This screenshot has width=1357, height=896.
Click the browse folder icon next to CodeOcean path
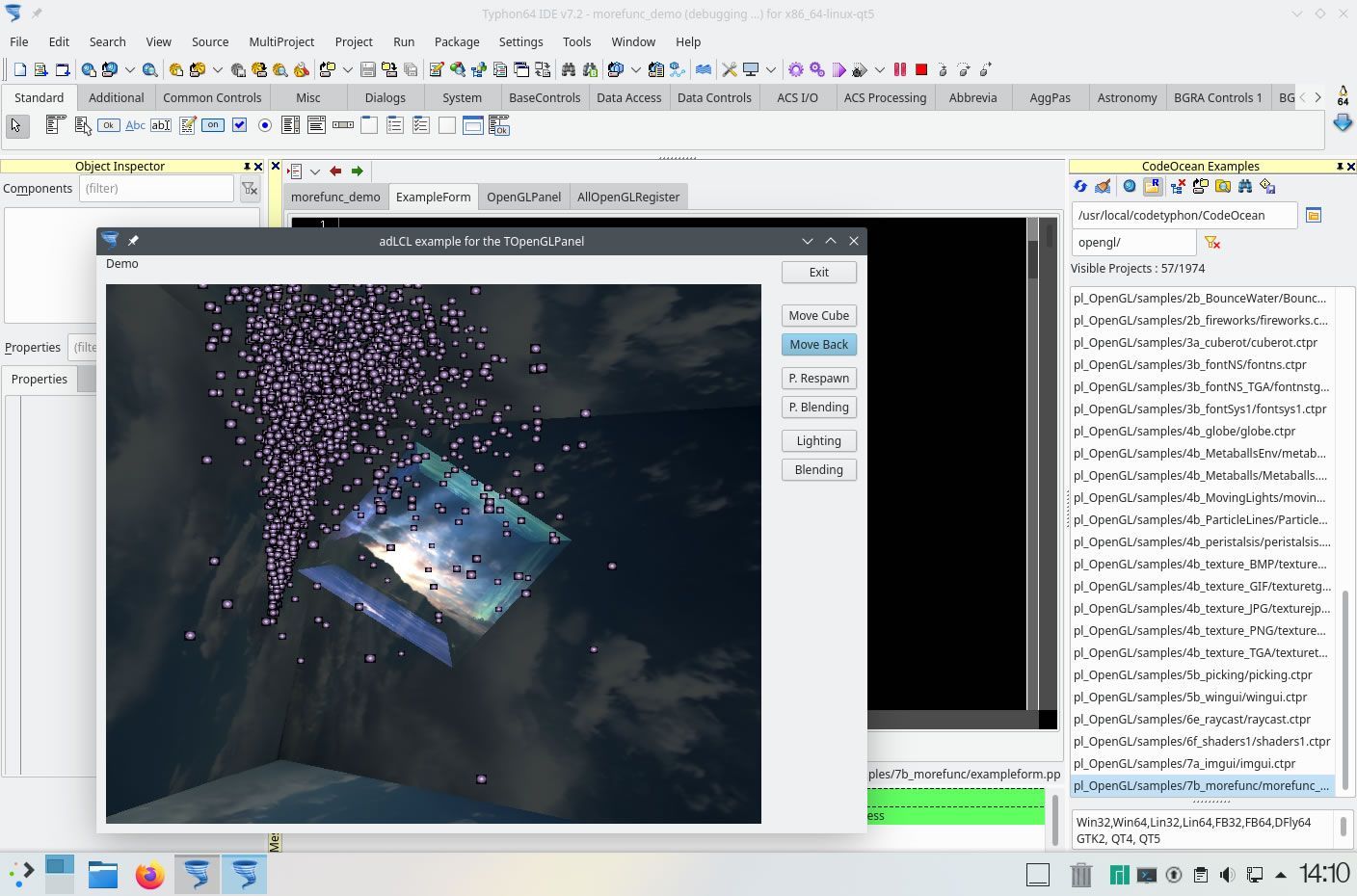click(x=1313, y=215)
